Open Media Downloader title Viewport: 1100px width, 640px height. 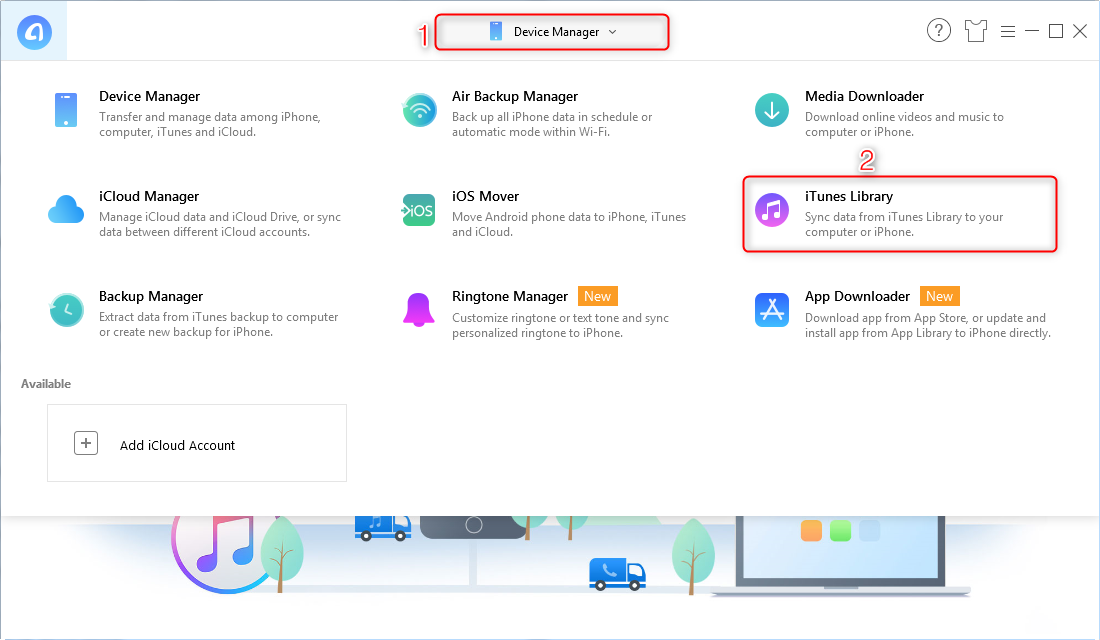[x=864, y=96]
